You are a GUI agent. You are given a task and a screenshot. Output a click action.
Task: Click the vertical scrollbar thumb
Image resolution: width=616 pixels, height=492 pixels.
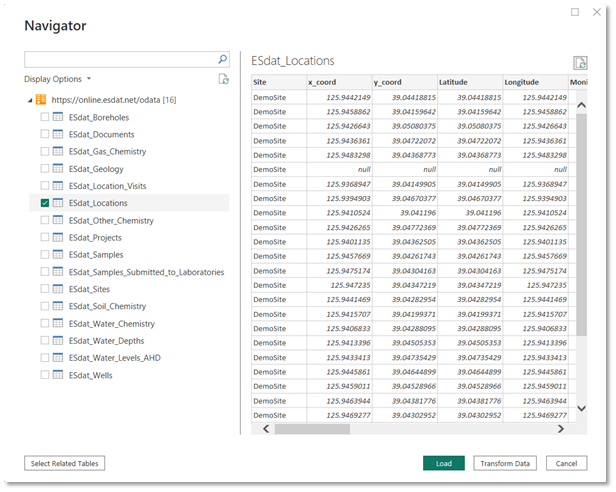click(581, 225)
